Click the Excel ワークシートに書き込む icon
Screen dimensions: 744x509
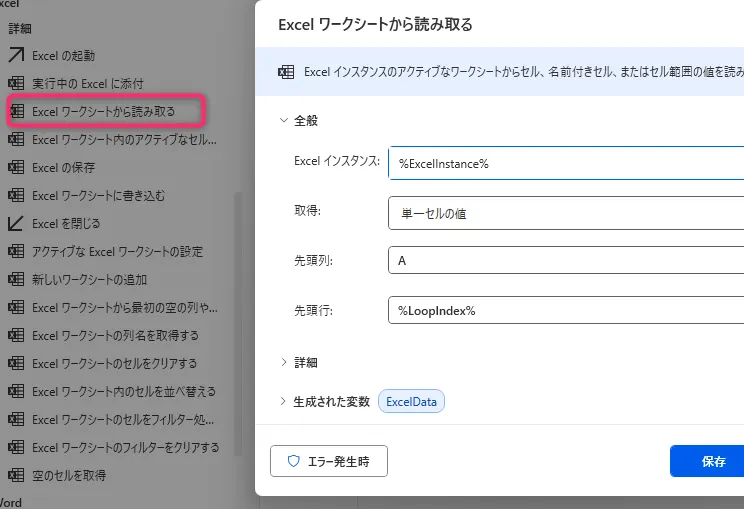coord(16,195)
